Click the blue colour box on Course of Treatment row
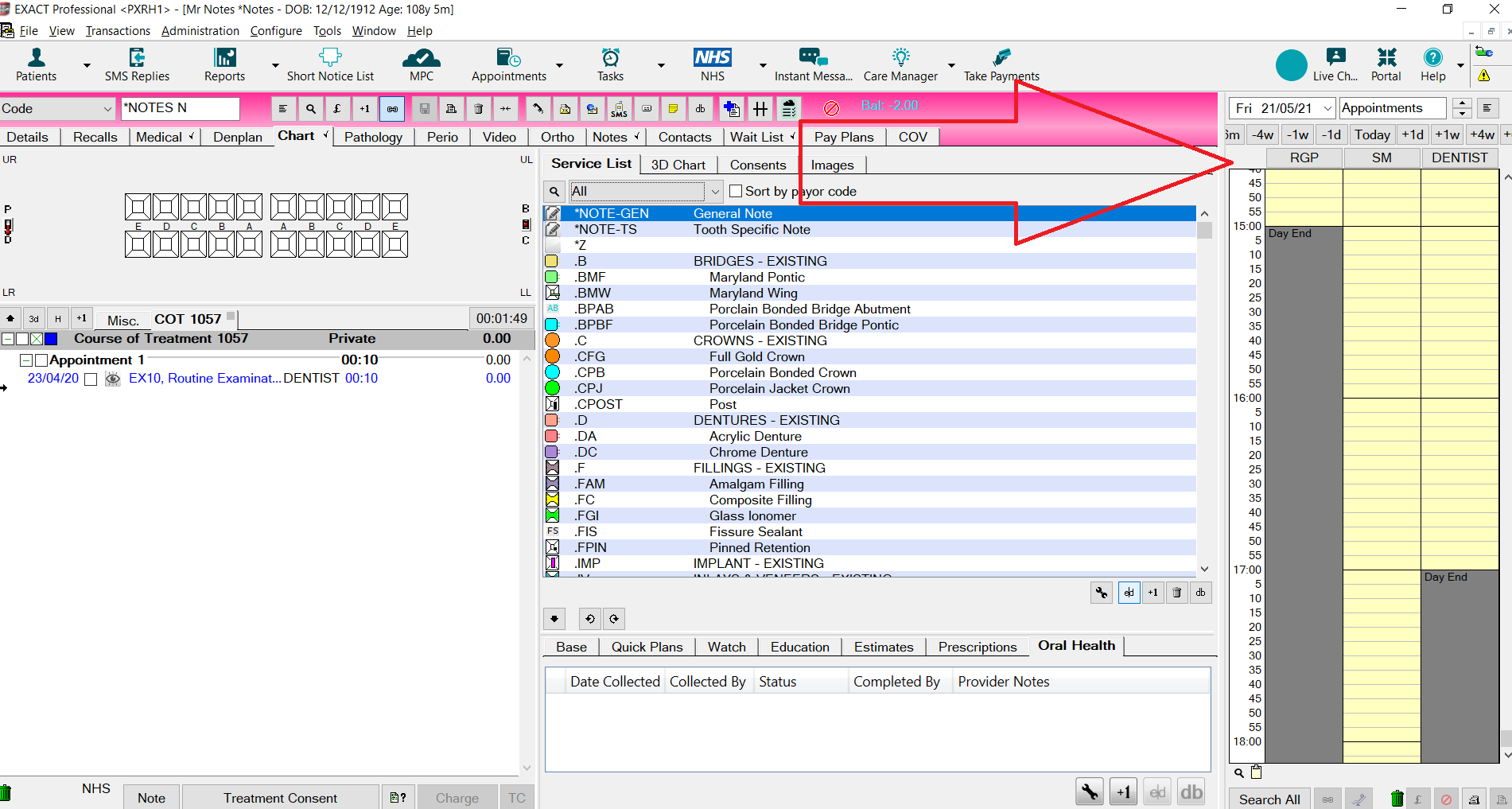 pos(51,339)
